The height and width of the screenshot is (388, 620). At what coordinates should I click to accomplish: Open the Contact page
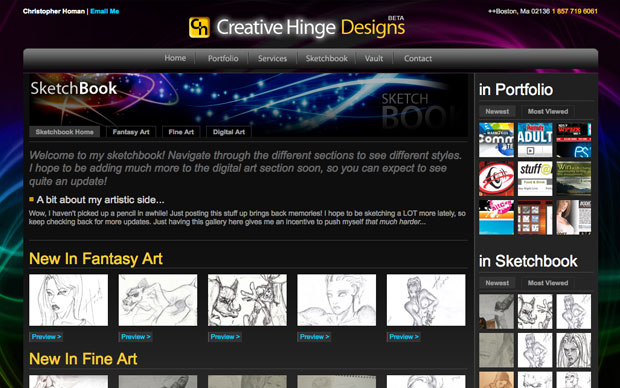click(418, 59)
